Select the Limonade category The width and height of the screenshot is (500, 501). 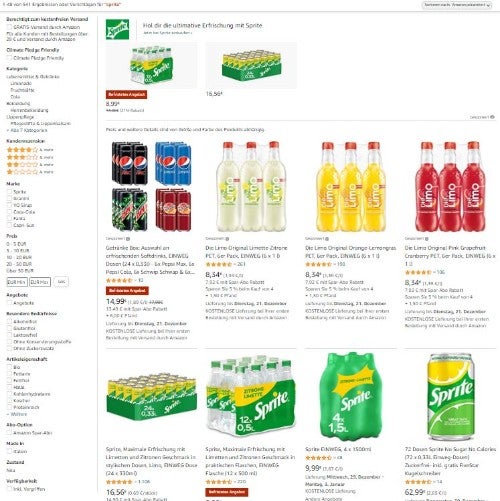(21, 83)
